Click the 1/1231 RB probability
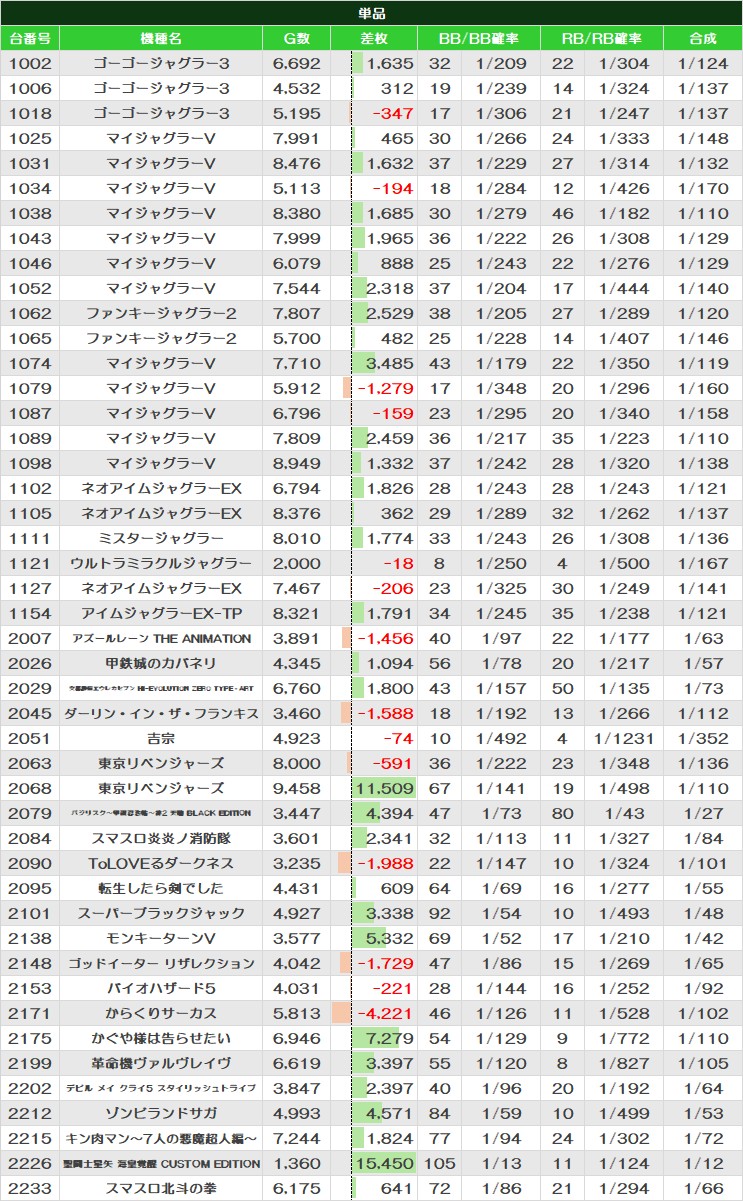 click(623, 738)
